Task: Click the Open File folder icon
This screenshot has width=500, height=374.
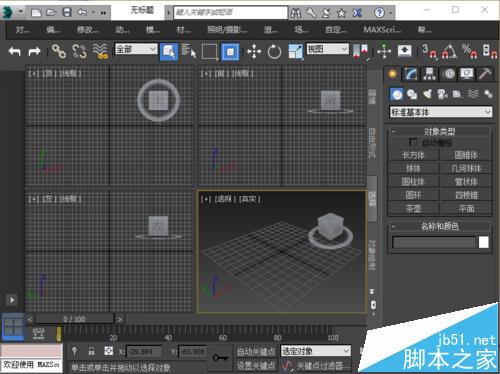Action: tap(51, 13)
